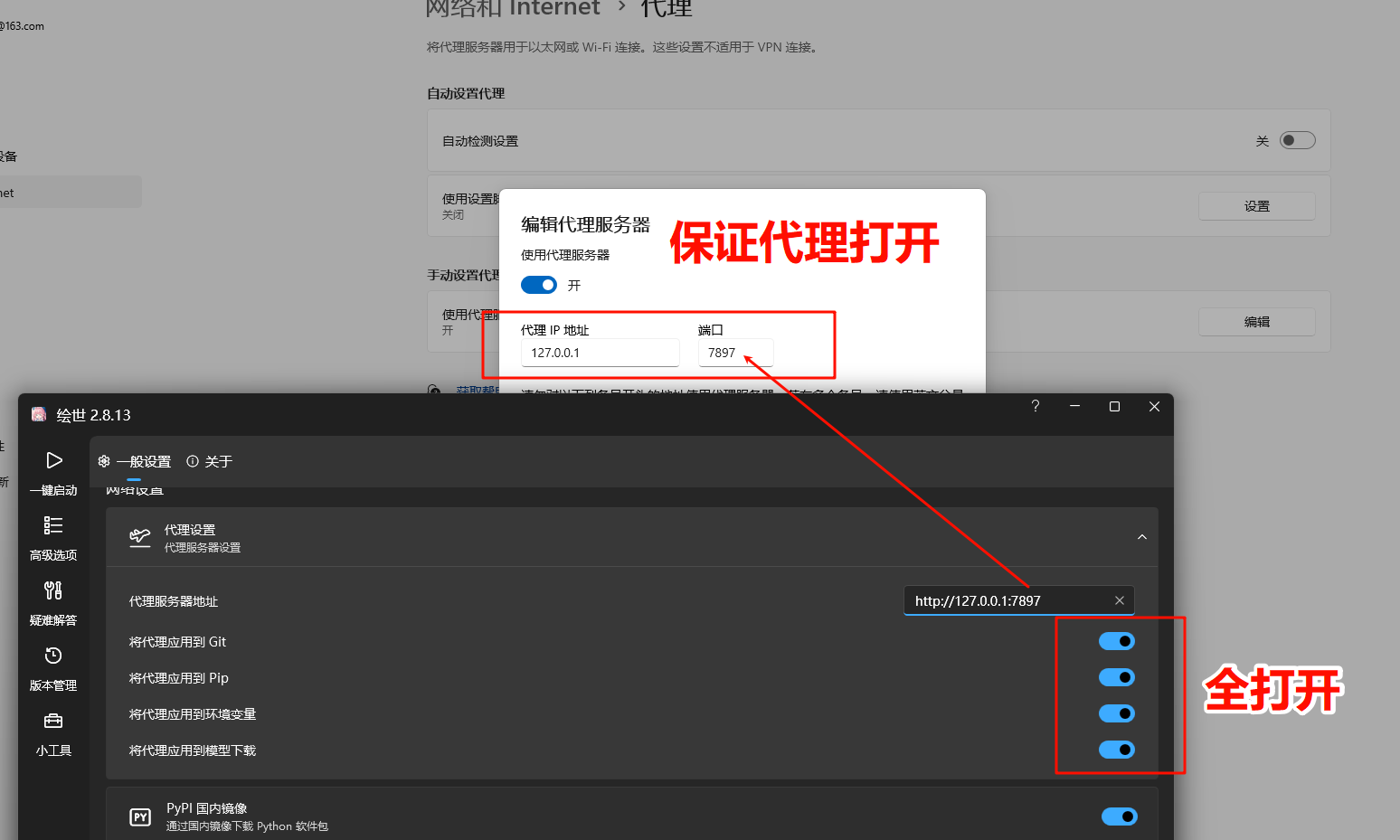This screenshot has height=840, width=1400.
Task: Clear the proxy server address field
Action: [1120, 599]
